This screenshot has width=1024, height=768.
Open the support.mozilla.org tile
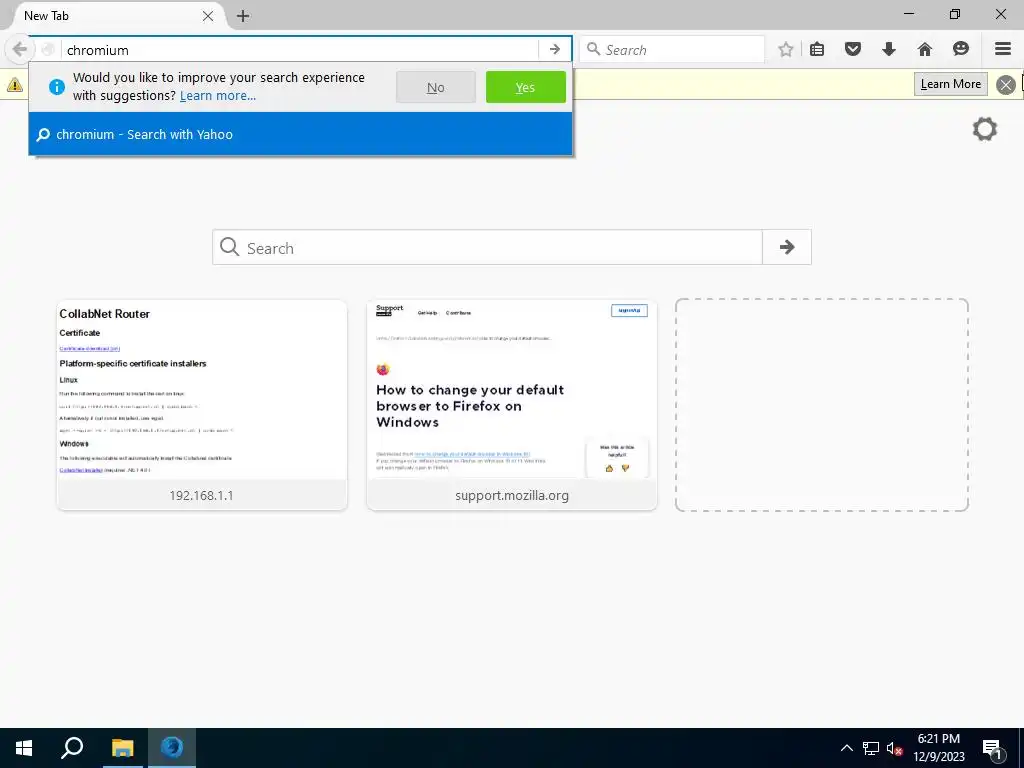(x=511, y=405)
